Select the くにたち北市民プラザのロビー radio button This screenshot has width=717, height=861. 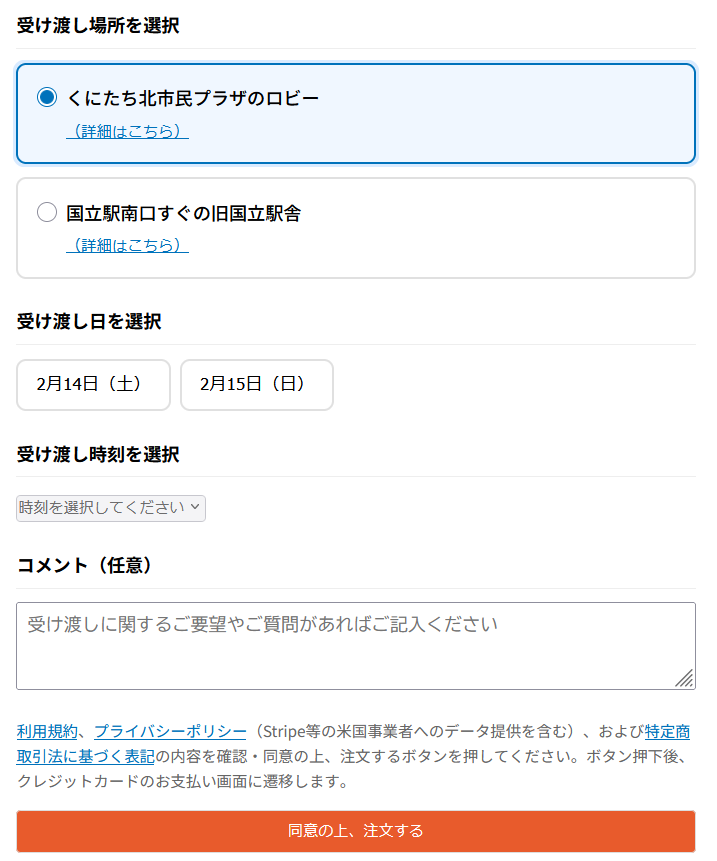pyautogui.click(x=47, y=97)
